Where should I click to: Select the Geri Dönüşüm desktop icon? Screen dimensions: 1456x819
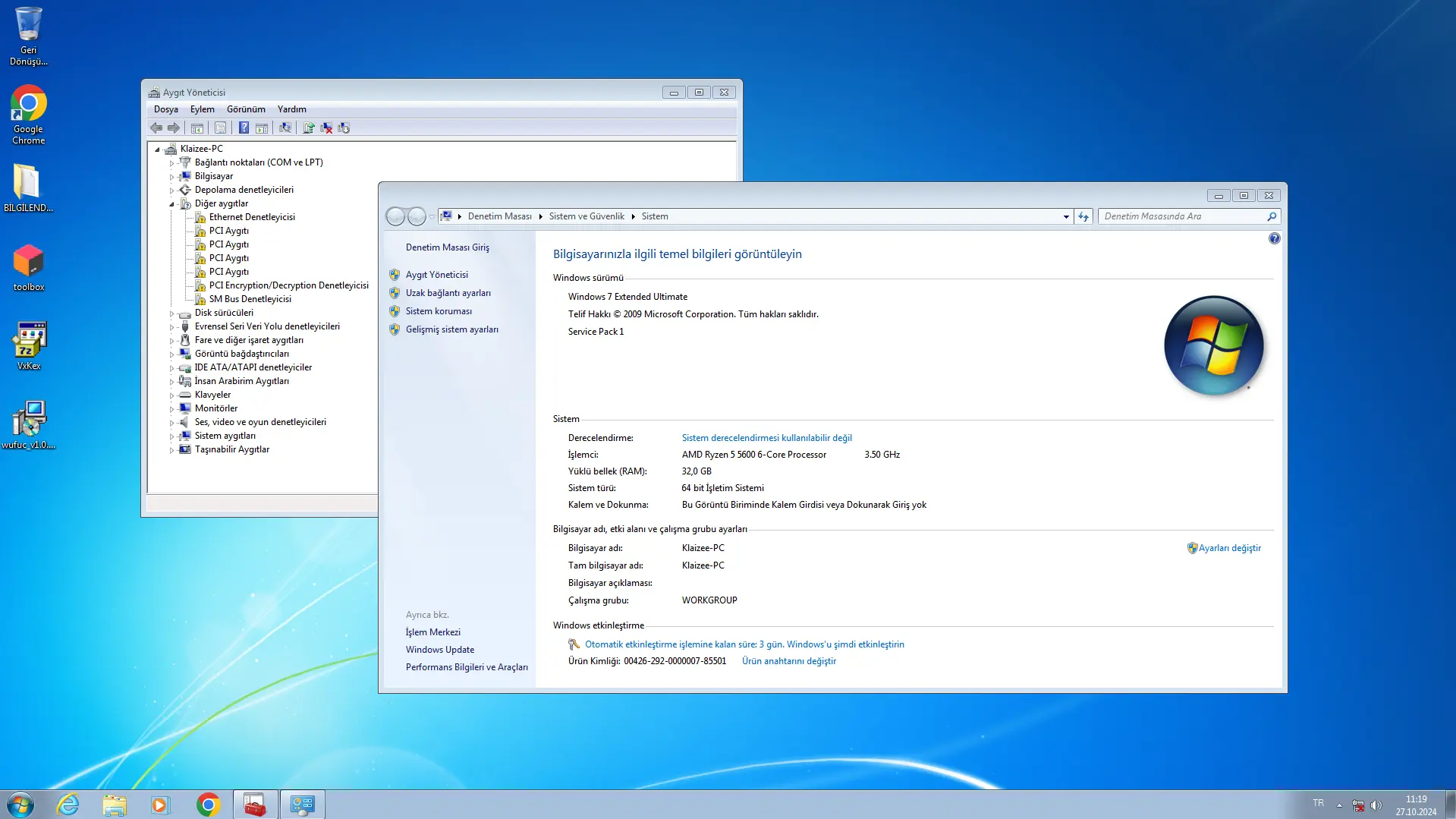[x=29, y=36]
